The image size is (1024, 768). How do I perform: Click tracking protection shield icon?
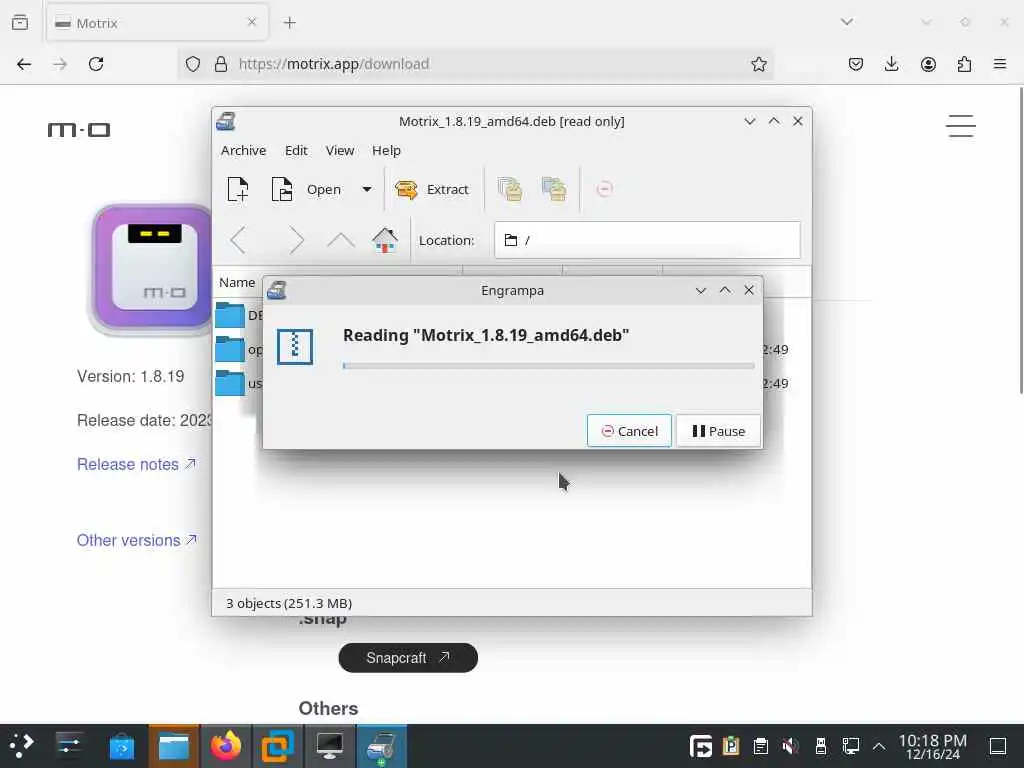(x=193, y=64)
